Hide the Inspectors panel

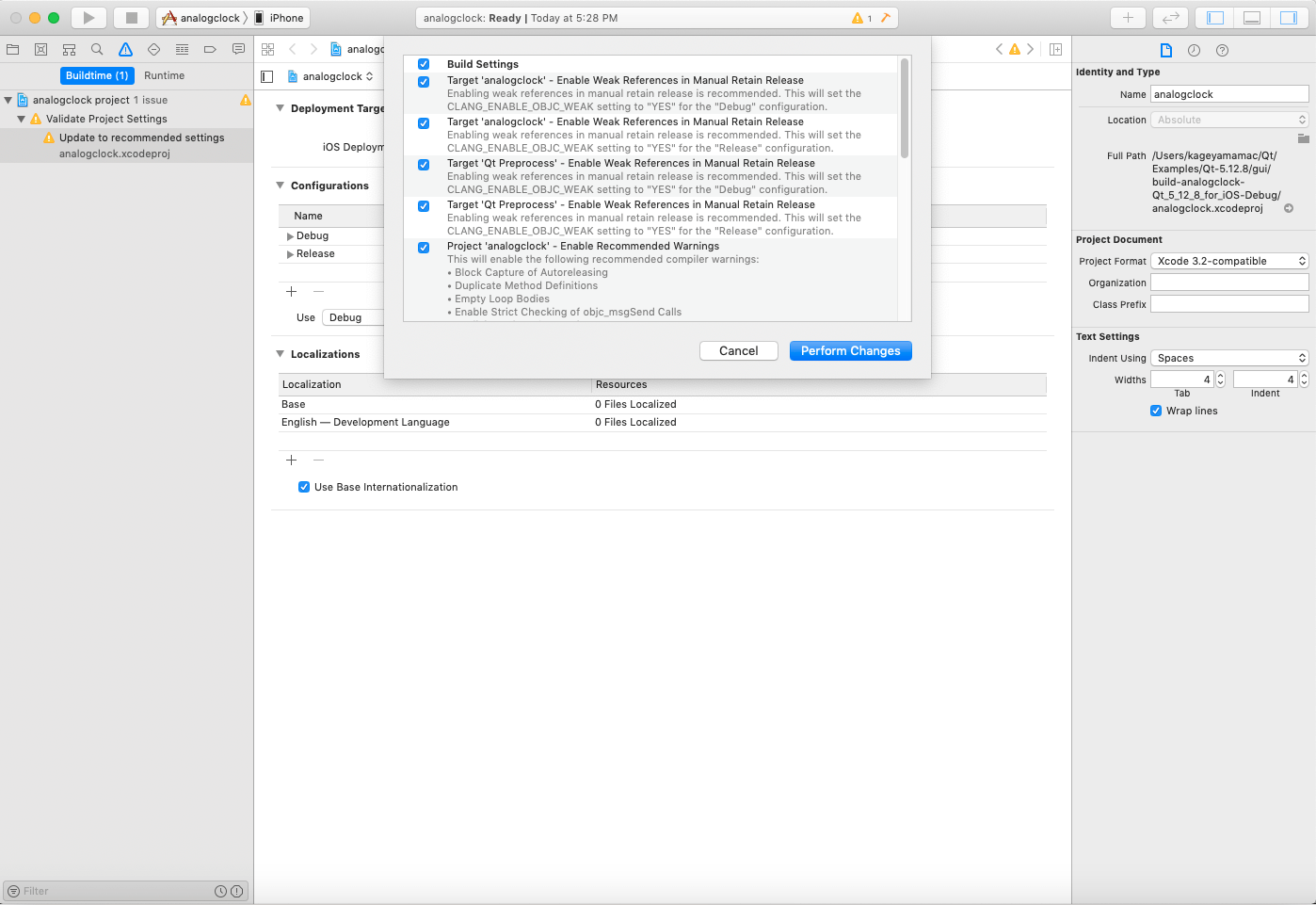click(x=1289, y=18)
